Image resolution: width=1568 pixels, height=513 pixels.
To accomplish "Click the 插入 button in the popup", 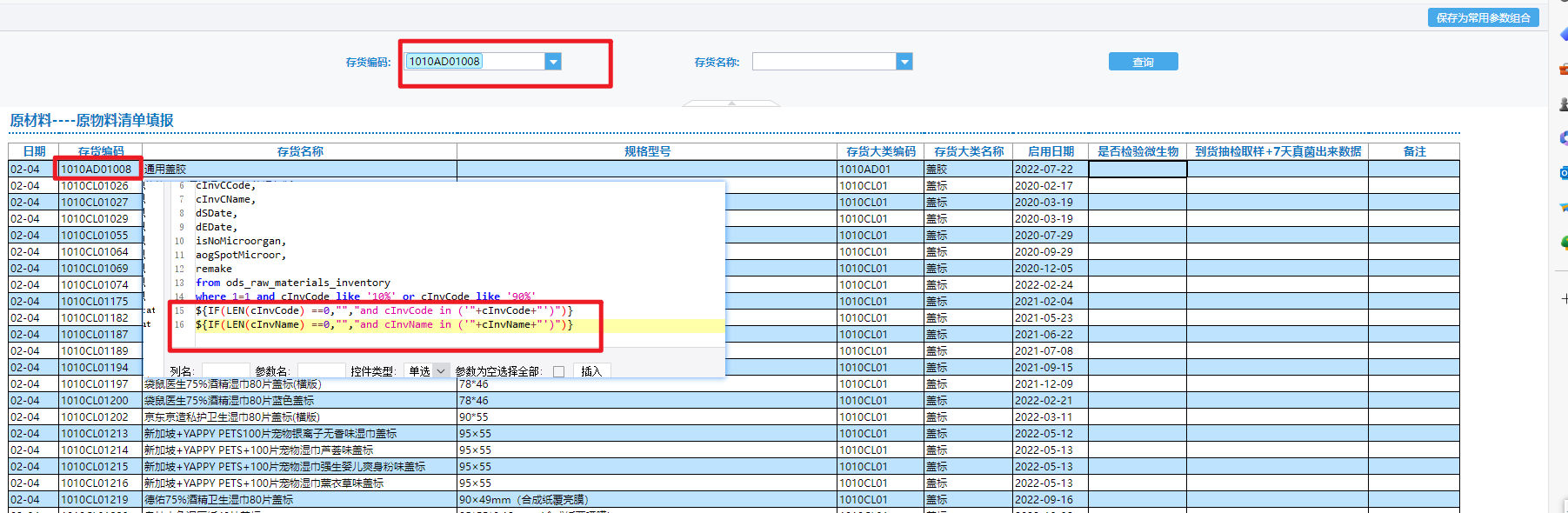I will click(x=591, y=371).
